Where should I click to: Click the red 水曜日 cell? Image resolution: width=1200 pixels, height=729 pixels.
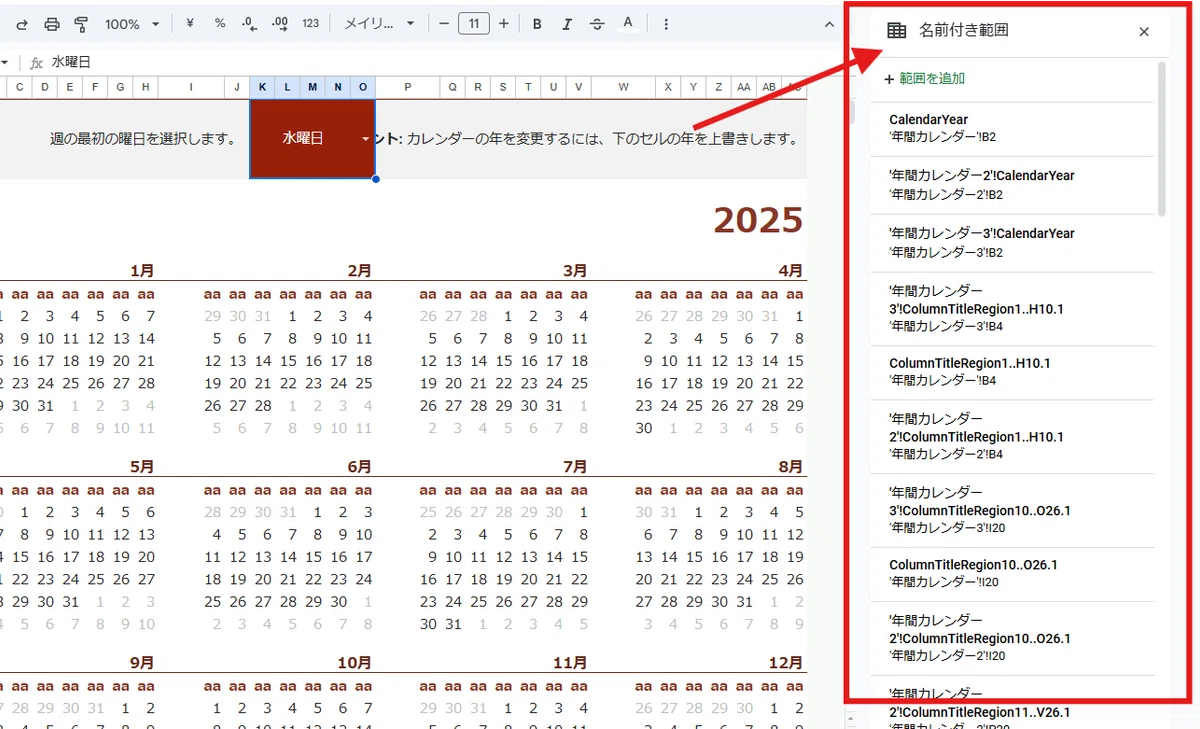[312, 138]
